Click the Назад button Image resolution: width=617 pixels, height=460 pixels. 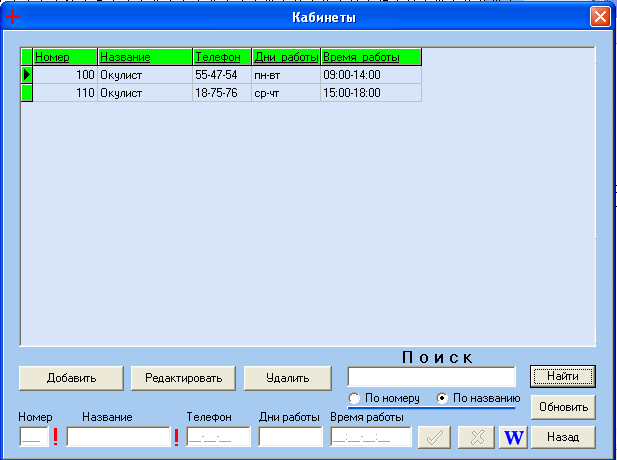tap(563, 437)
